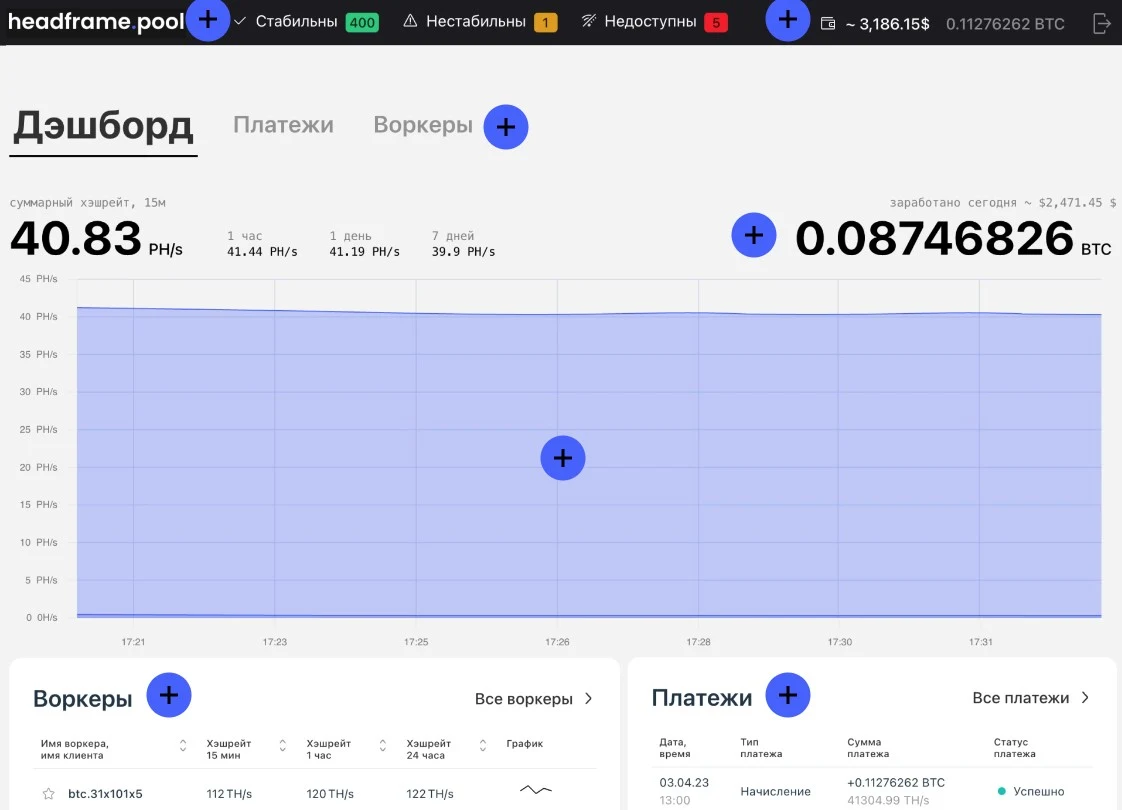Click the green Успешно status dot
The width and height of the screenshot is (1122, 810).
(1002, 791)
